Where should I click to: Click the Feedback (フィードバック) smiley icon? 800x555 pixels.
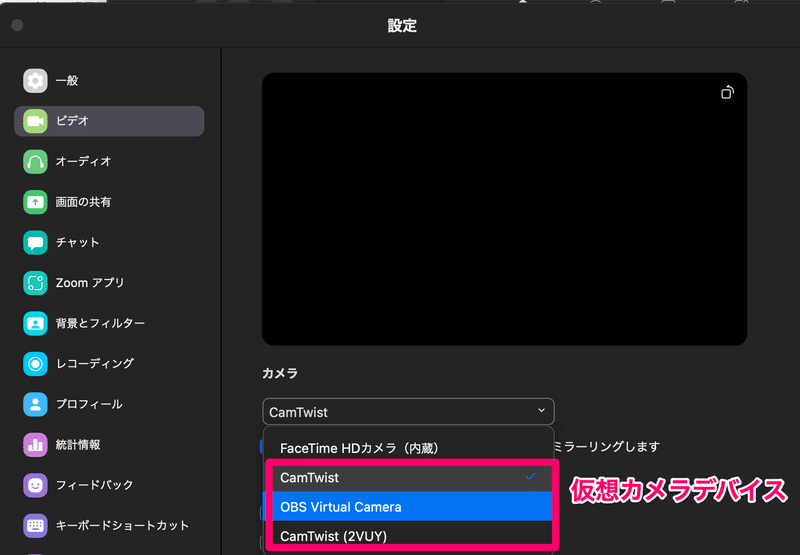point(35,485)
